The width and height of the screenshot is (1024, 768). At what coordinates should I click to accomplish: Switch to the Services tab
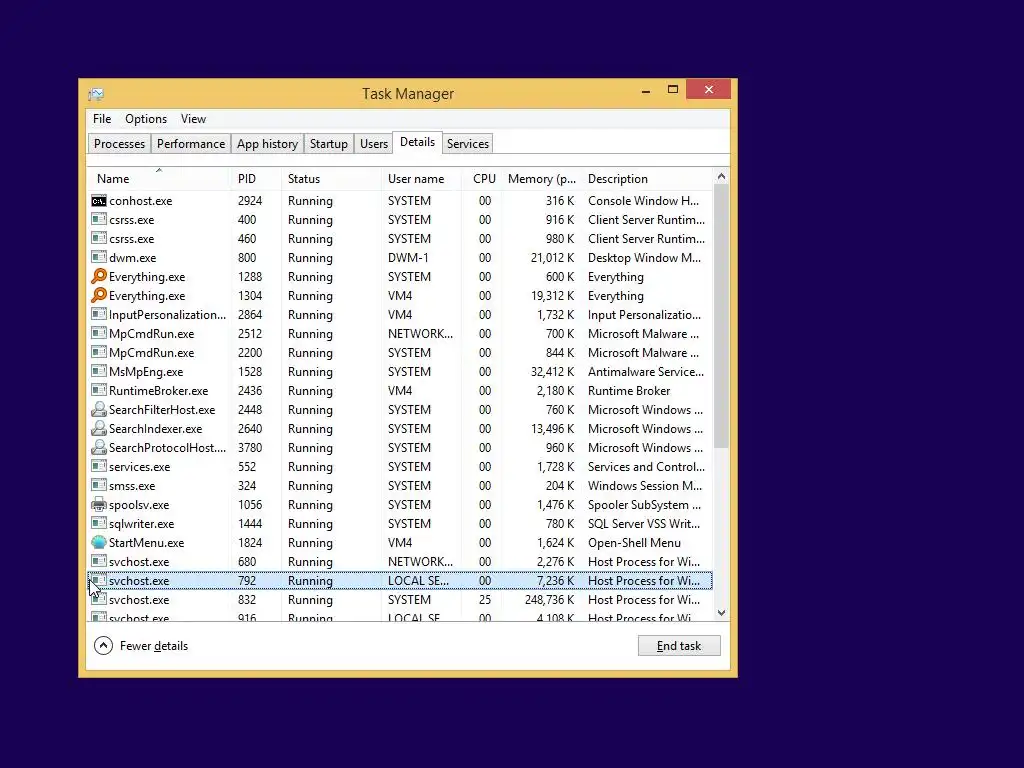[468, 144]
